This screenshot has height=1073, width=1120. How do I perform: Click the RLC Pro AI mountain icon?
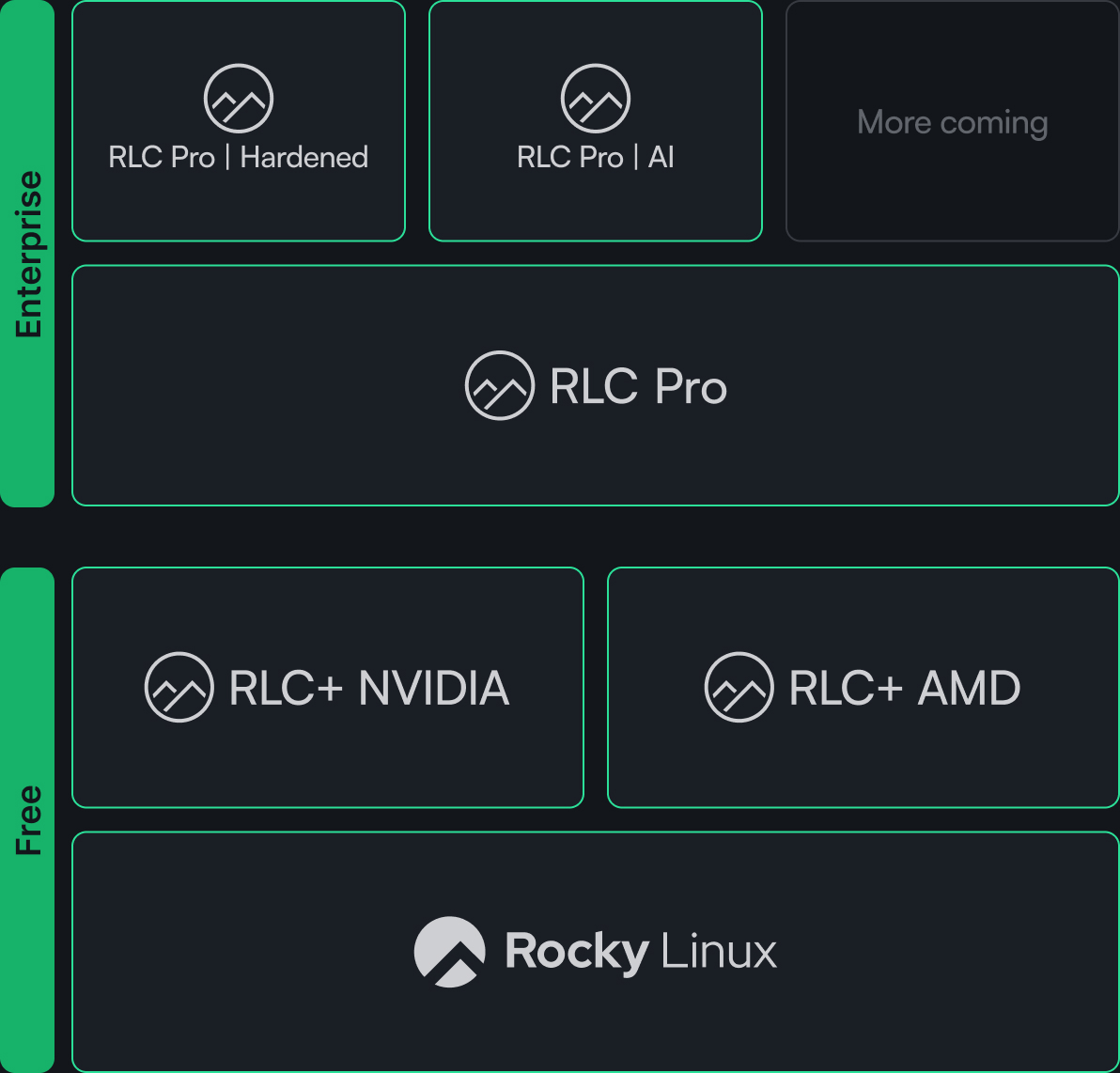pos(596,99)
